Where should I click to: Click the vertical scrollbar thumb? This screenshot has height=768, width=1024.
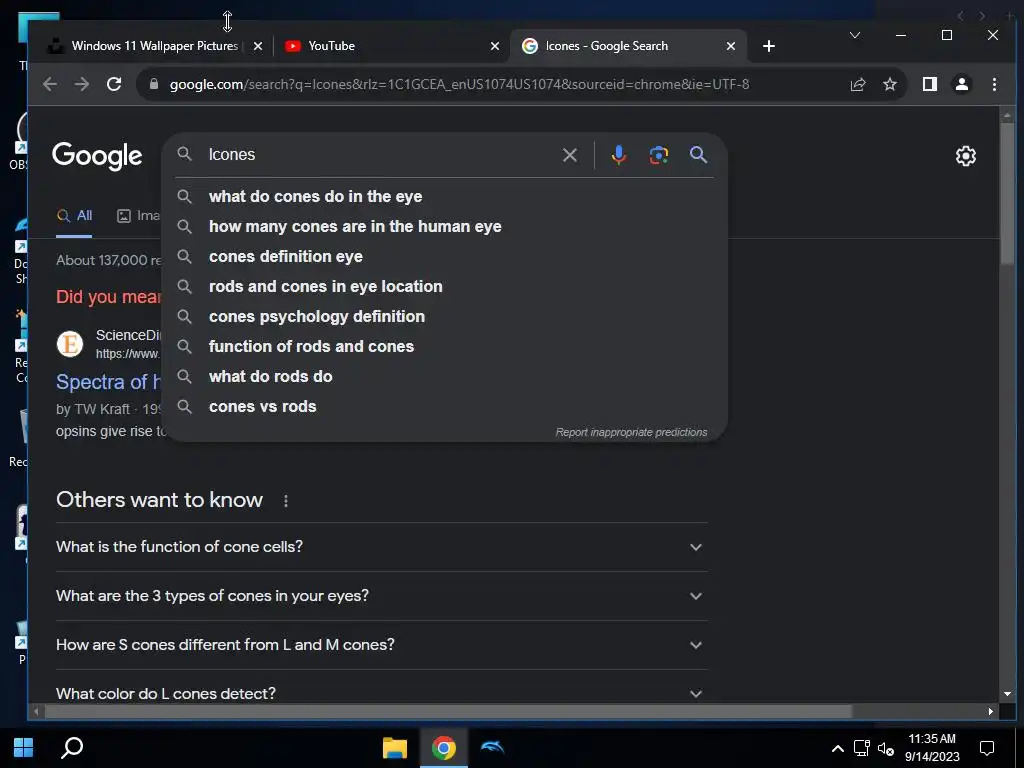[x=1006, y=193]
